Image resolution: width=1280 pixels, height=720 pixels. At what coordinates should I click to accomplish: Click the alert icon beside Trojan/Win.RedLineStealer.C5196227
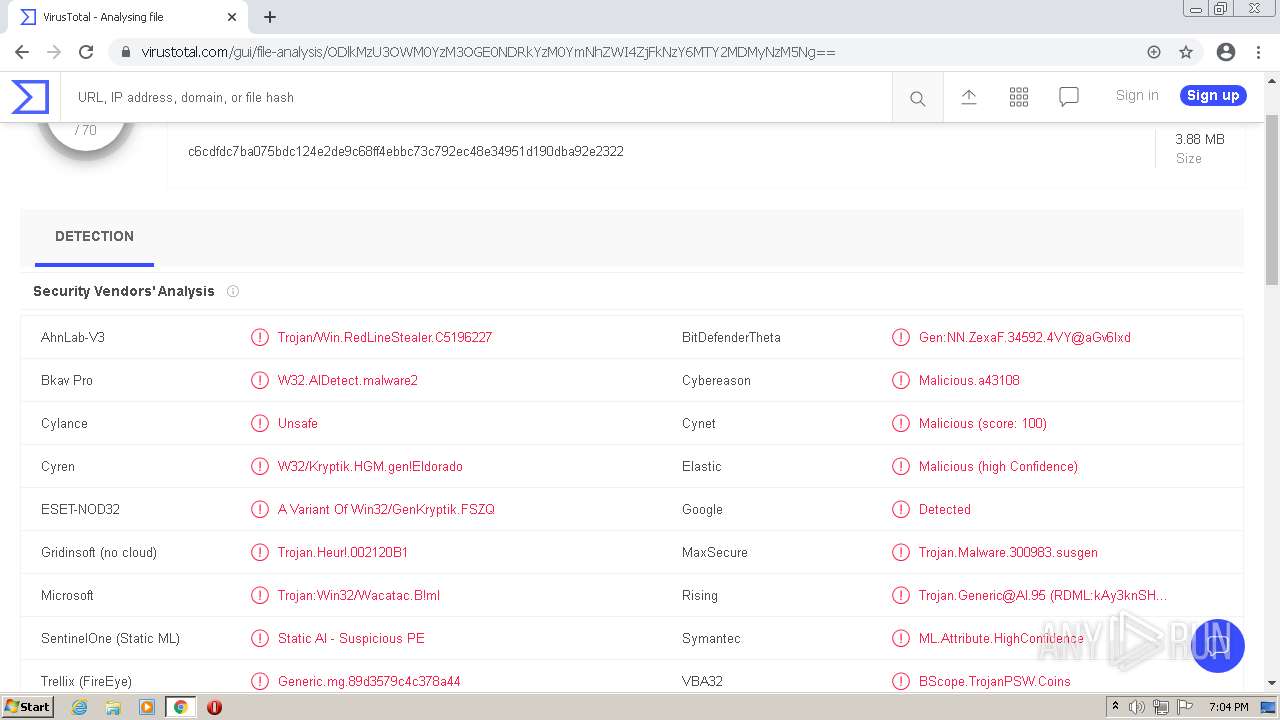point(260,337)
